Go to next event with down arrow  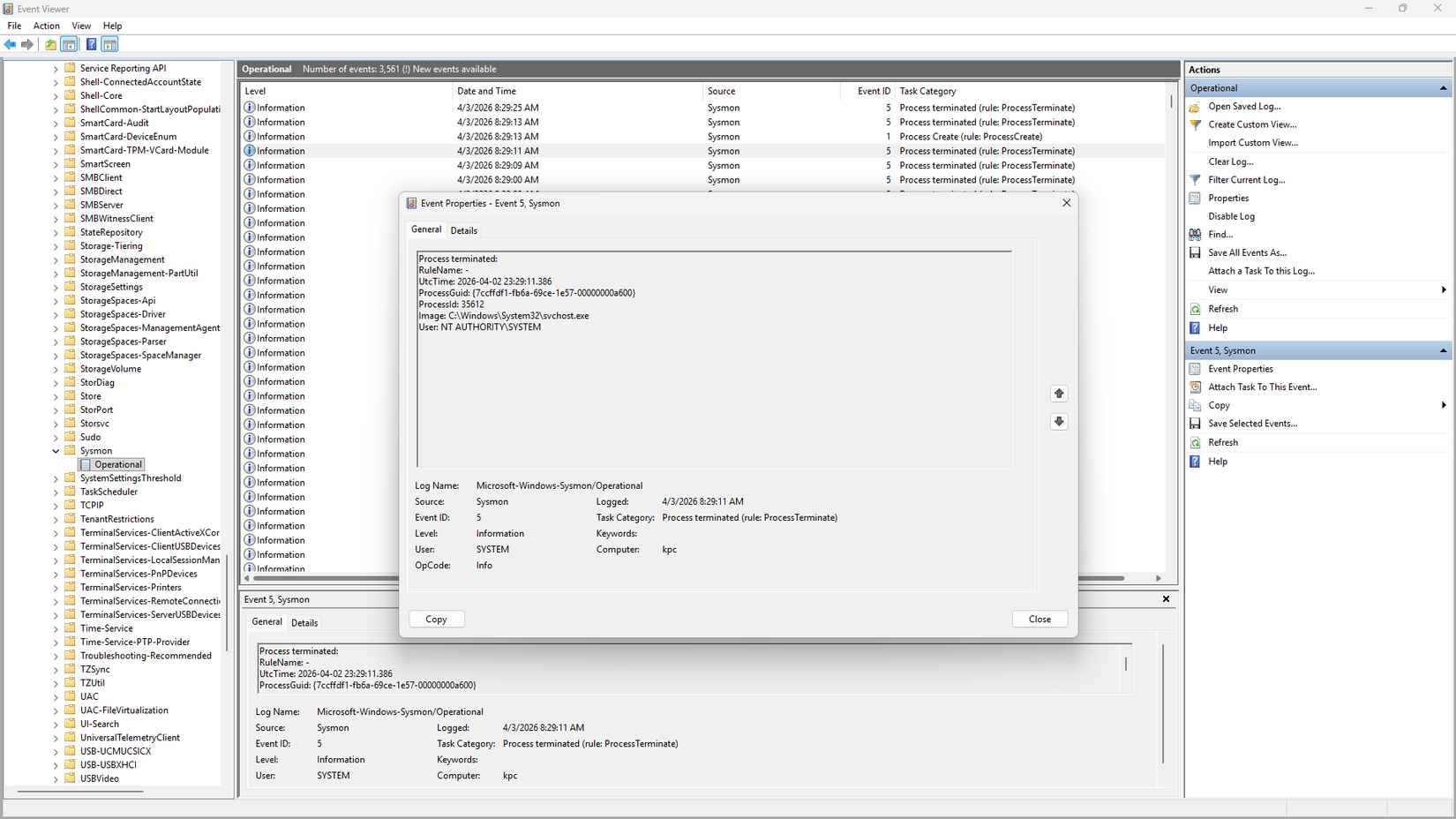tap(1059, 422)
